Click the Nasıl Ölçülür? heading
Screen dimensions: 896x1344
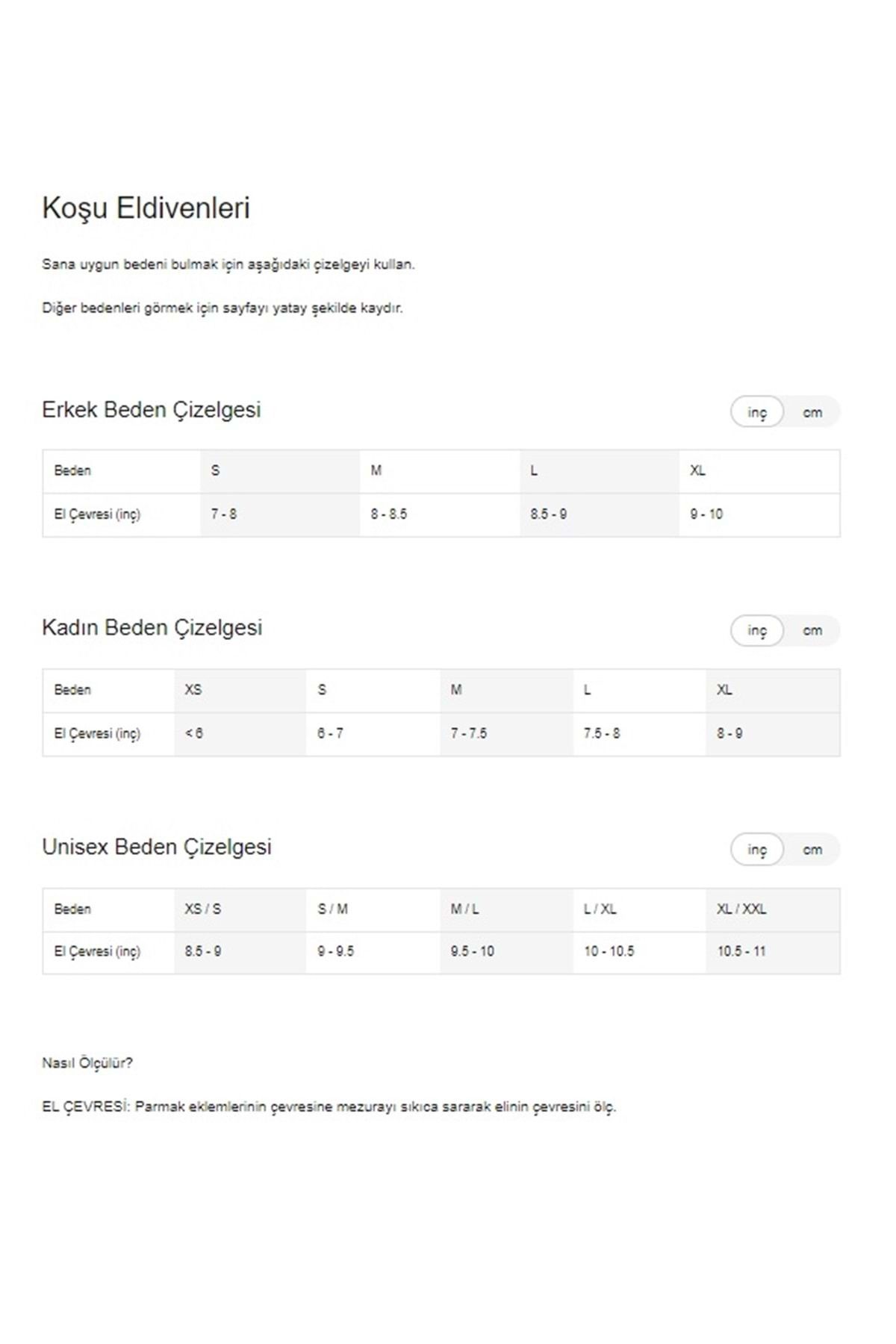pyautogui.click(x=87, y=1063)
